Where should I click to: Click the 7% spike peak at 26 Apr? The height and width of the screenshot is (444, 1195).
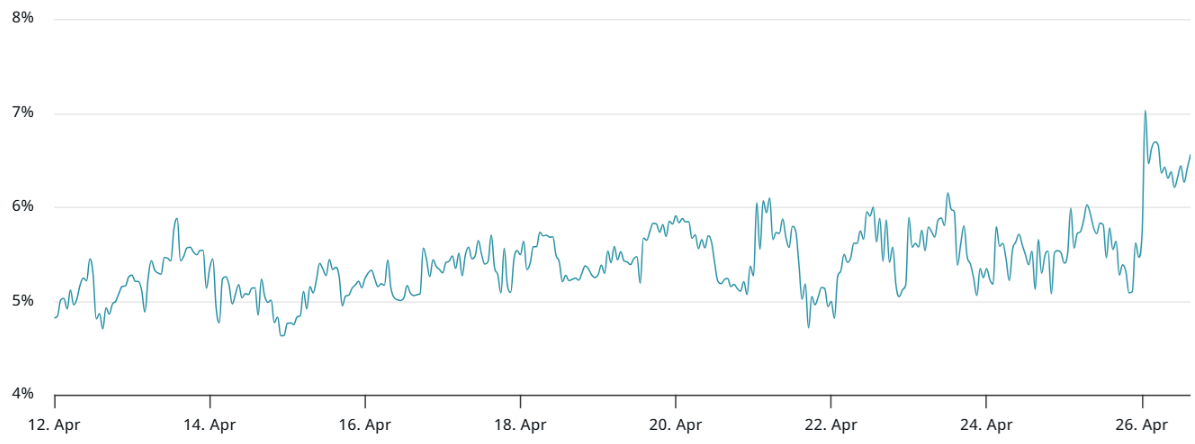[x=1145, y=111]
